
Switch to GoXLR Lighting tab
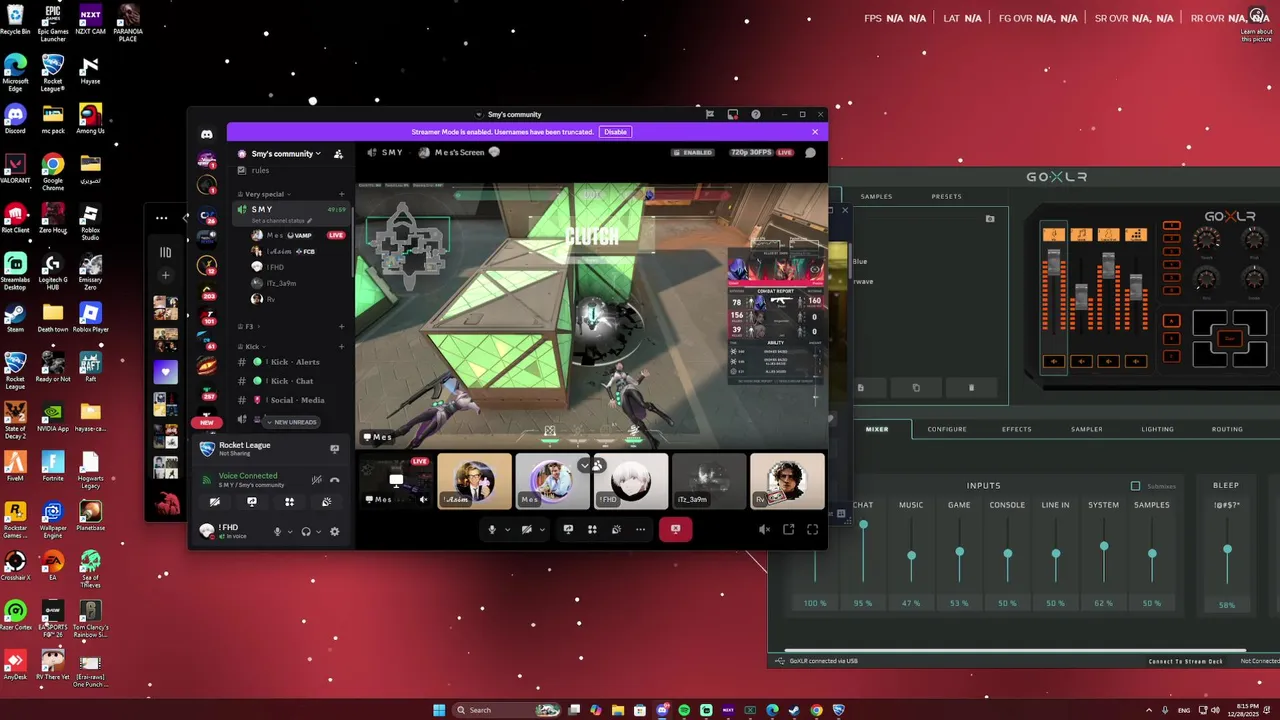click(x=1157, y=429)
